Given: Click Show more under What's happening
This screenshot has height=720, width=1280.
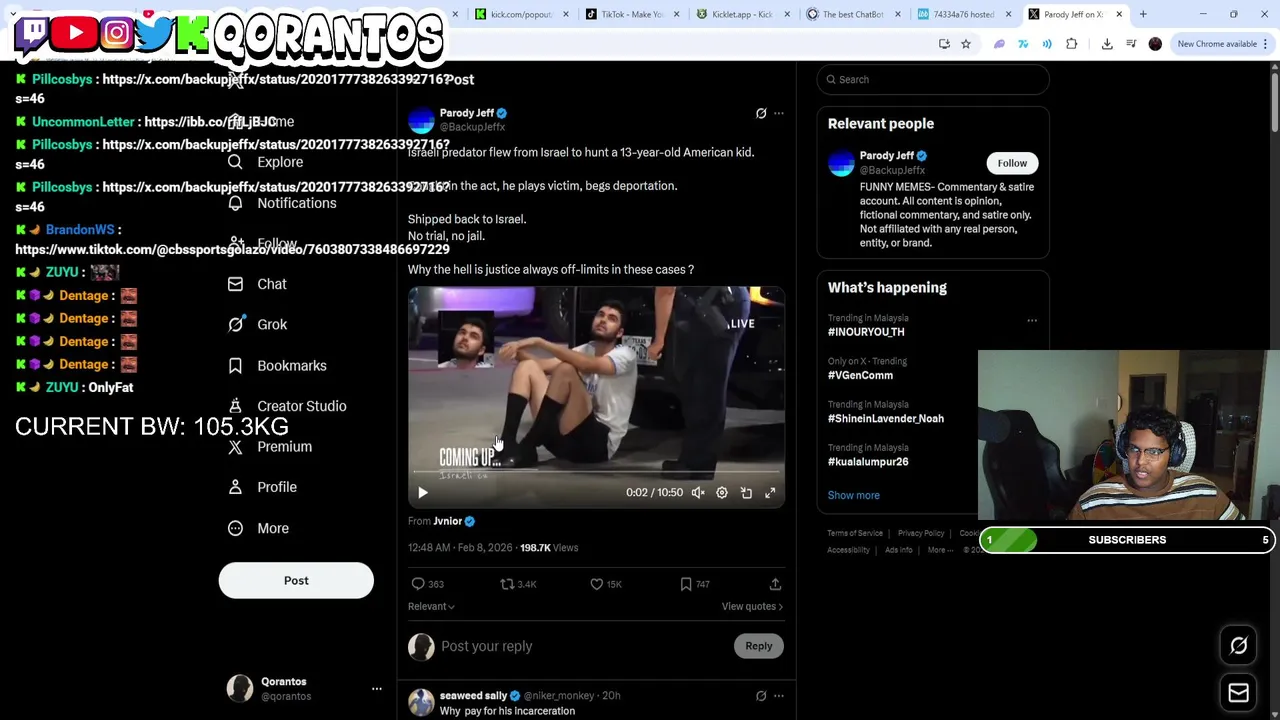Looking at the screenshot, I should click(x=853, y=495).
